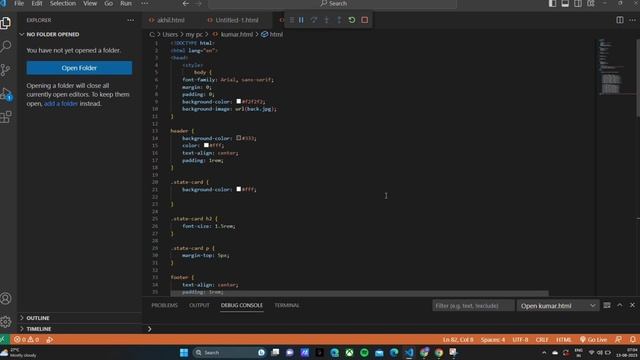Click the debug Step Out button

pos(339,20)
